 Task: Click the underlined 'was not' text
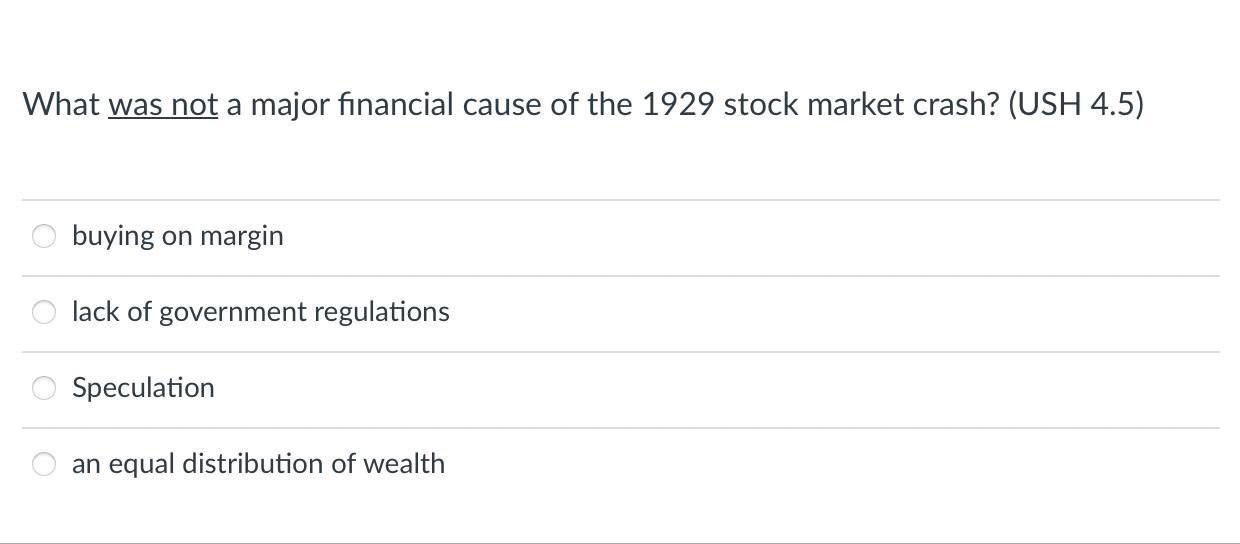point(163,104)
